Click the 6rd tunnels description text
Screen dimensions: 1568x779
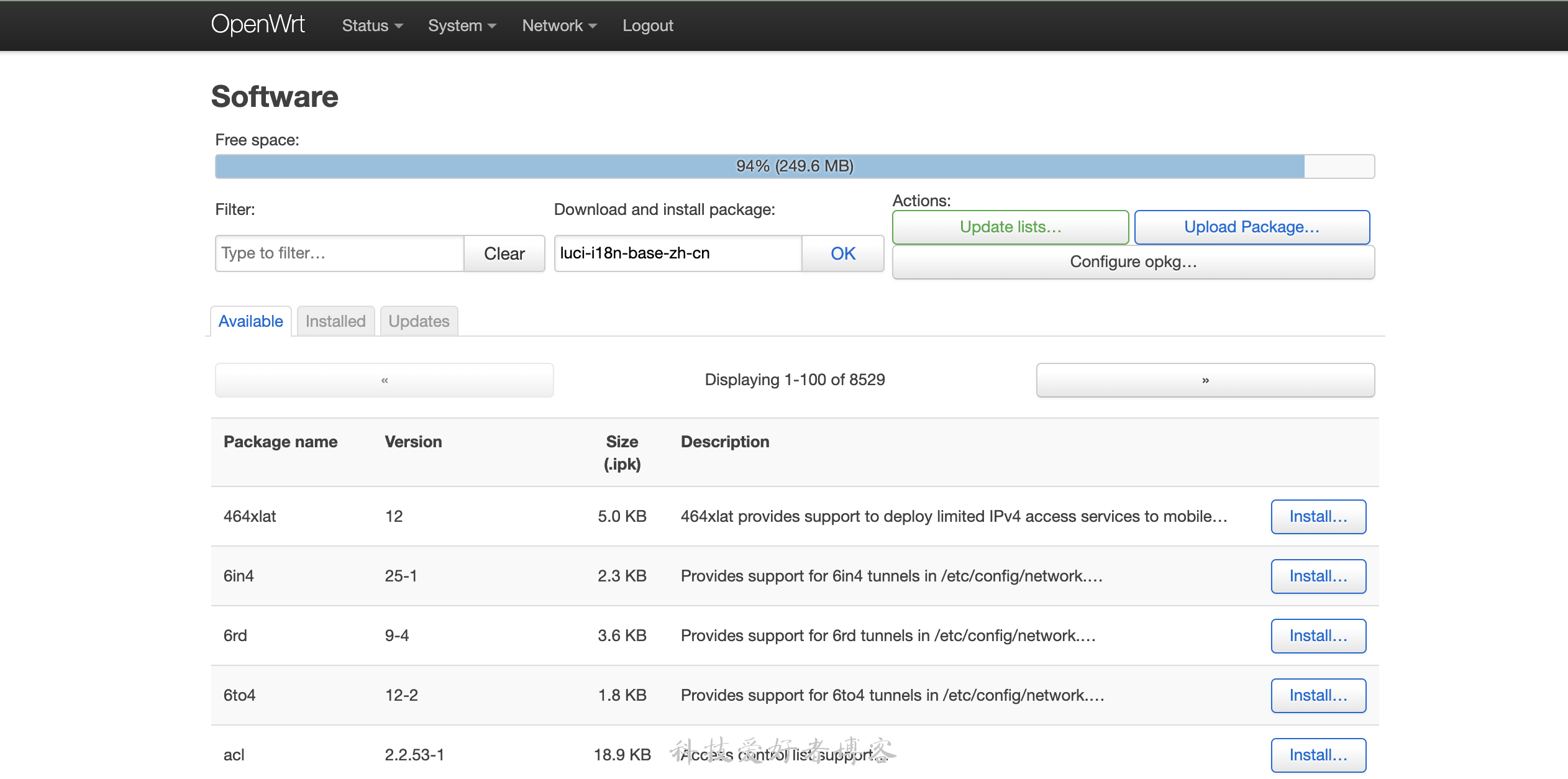888,635
